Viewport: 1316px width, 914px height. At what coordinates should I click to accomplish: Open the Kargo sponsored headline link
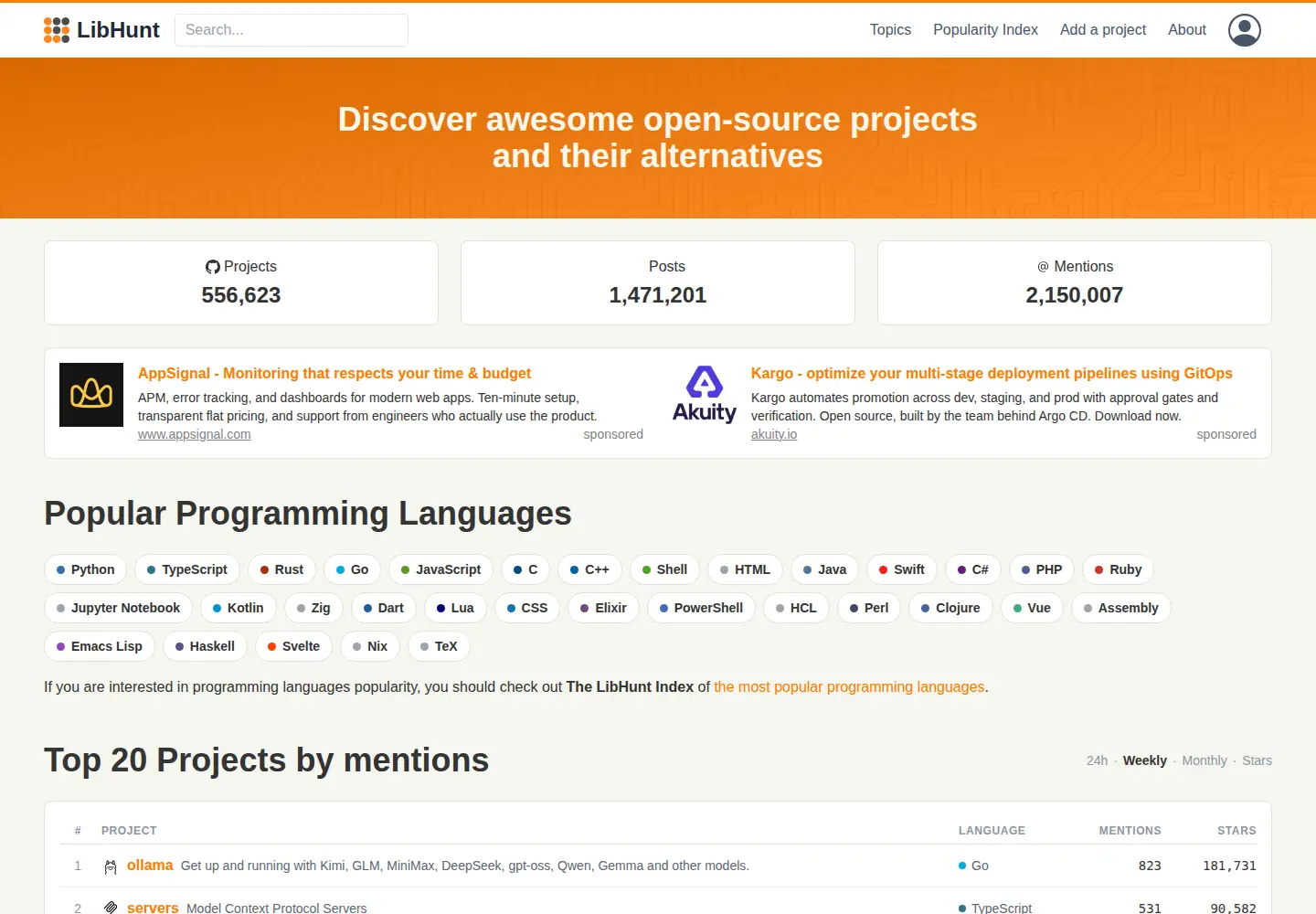click(992, 373)
